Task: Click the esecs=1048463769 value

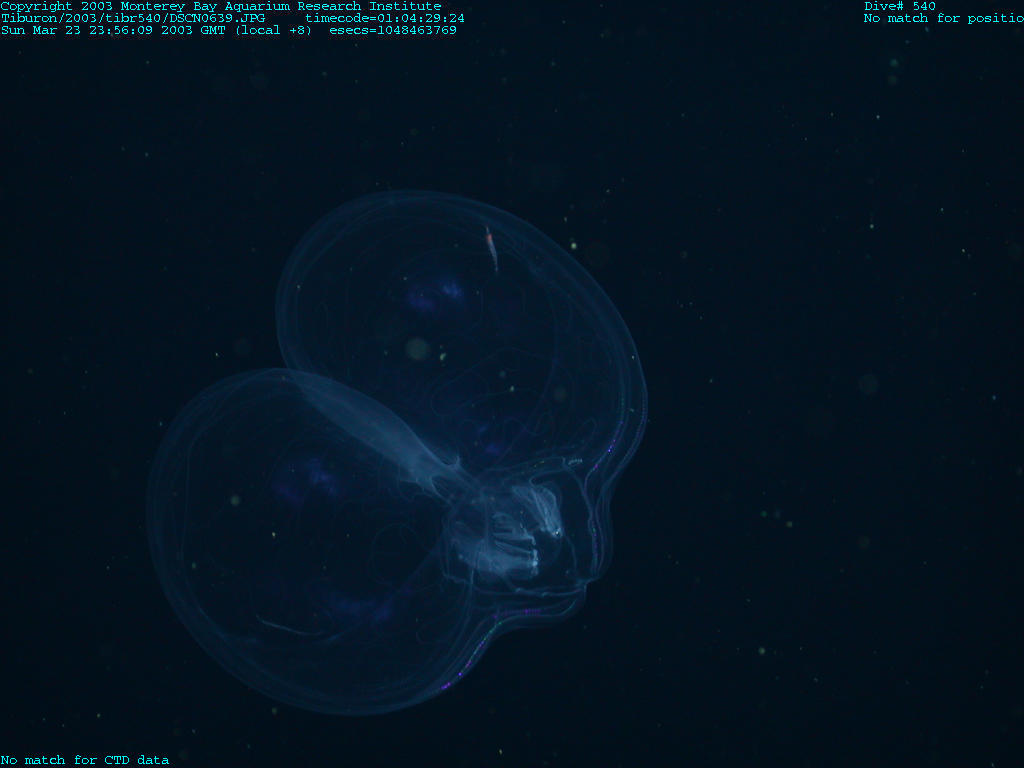Action: (x=393, y=30)
